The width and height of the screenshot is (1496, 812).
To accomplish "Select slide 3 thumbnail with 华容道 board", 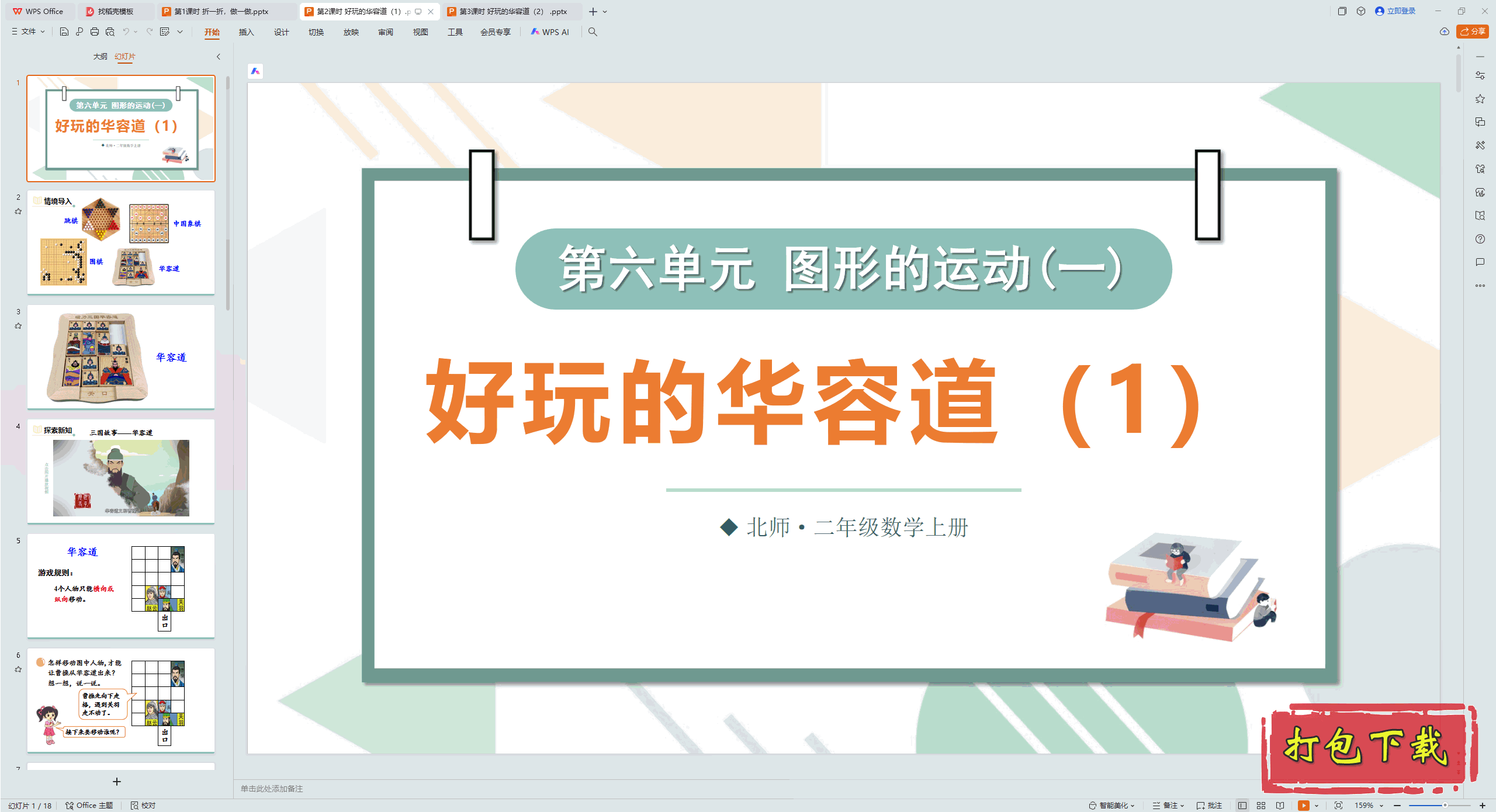I will pos(121,357).
